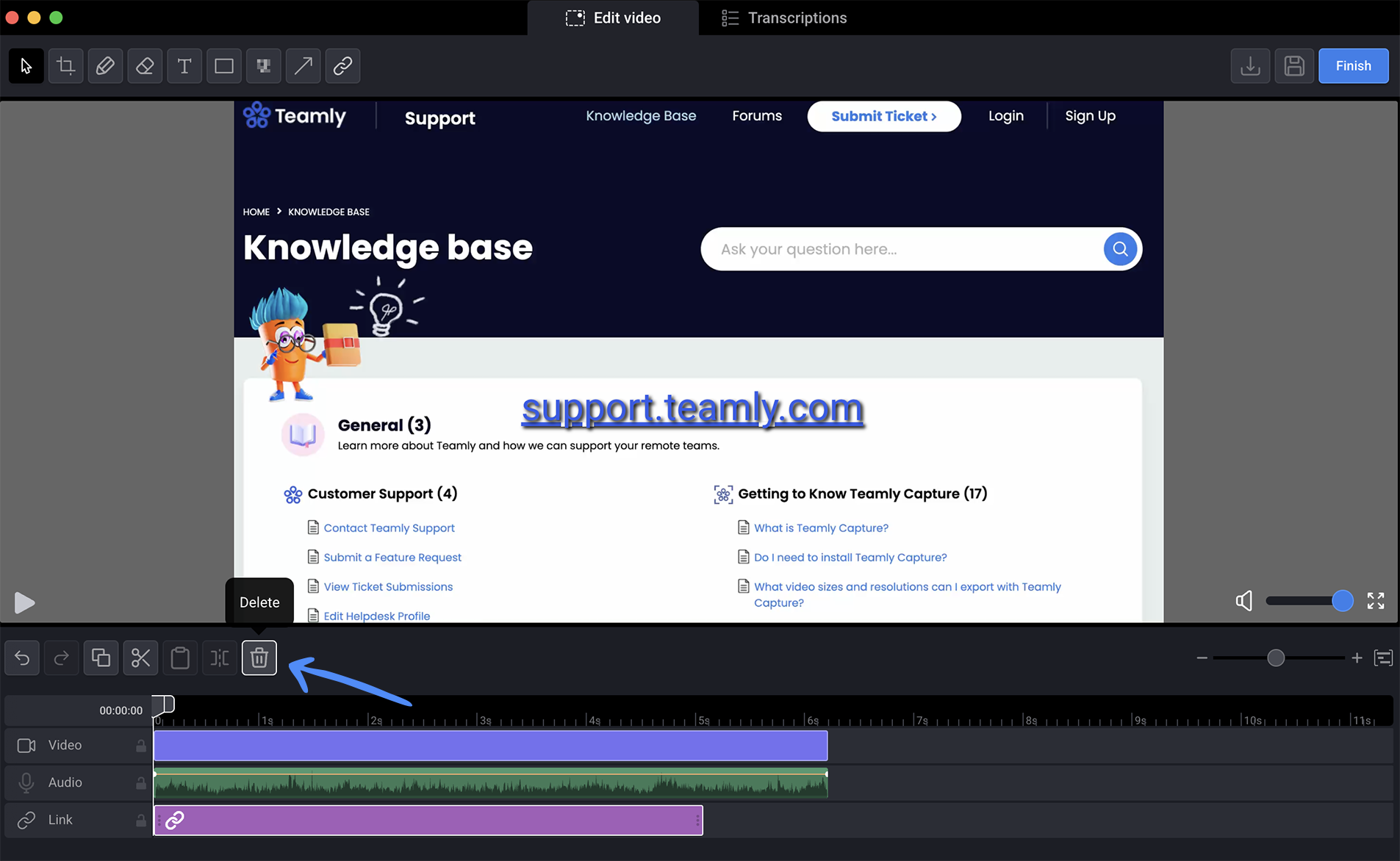This screenshot has height=861, width=1400.
Task: Click the 'Ask your question here' search field
Action: pos(902,249)
